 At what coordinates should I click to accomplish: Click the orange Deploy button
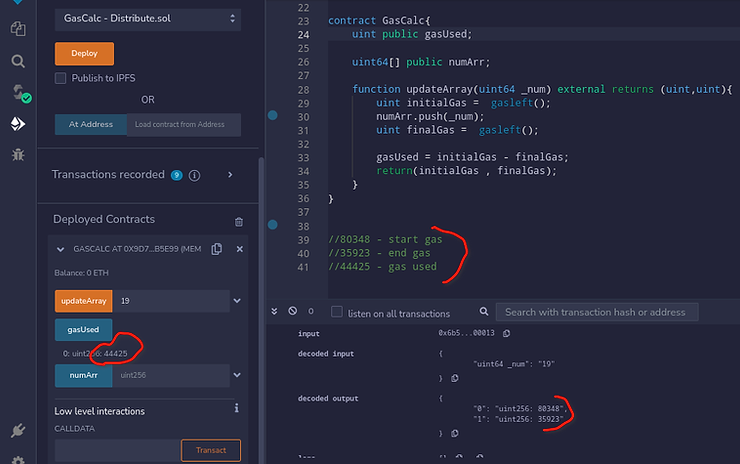[x=84, y=53]
